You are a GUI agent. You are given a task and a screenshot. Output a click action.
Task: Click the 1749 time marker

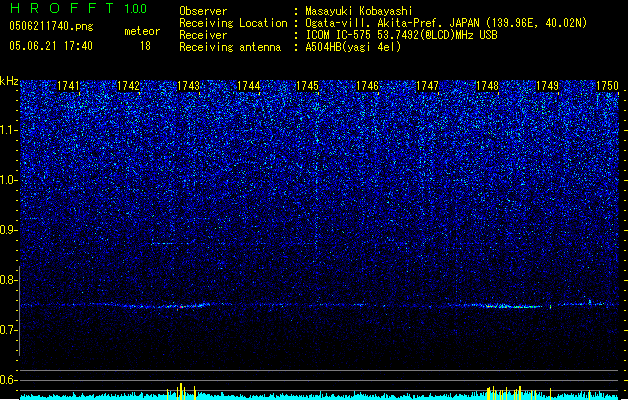[547, 86]
